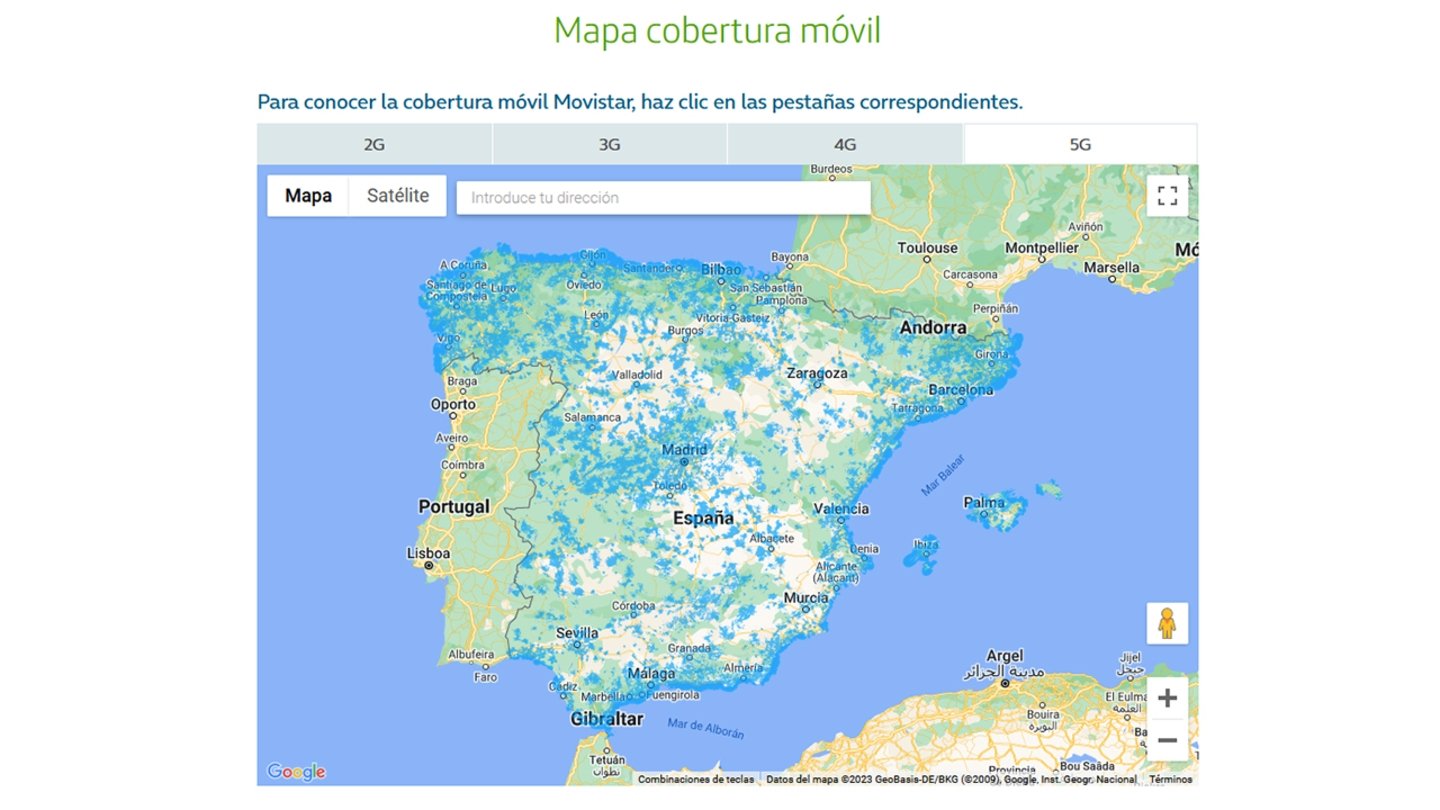
Task: Click the España country label
Action: point(703,518)
